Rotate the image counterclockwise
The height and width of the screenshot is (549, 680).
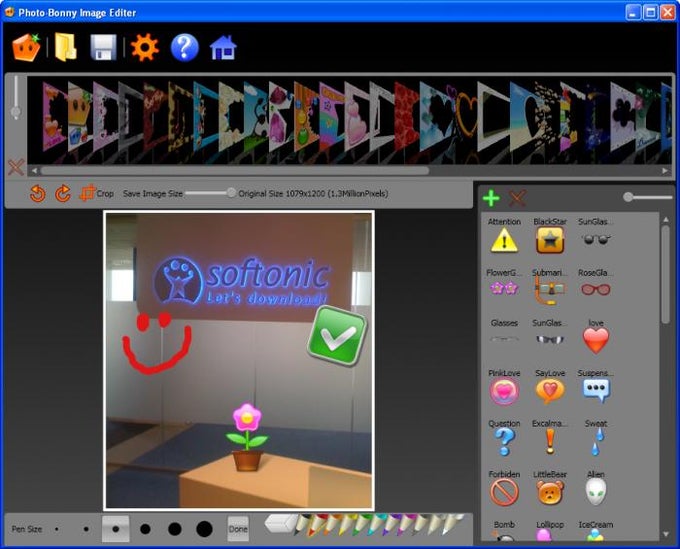pyautogui.click(x=38, y=193)
